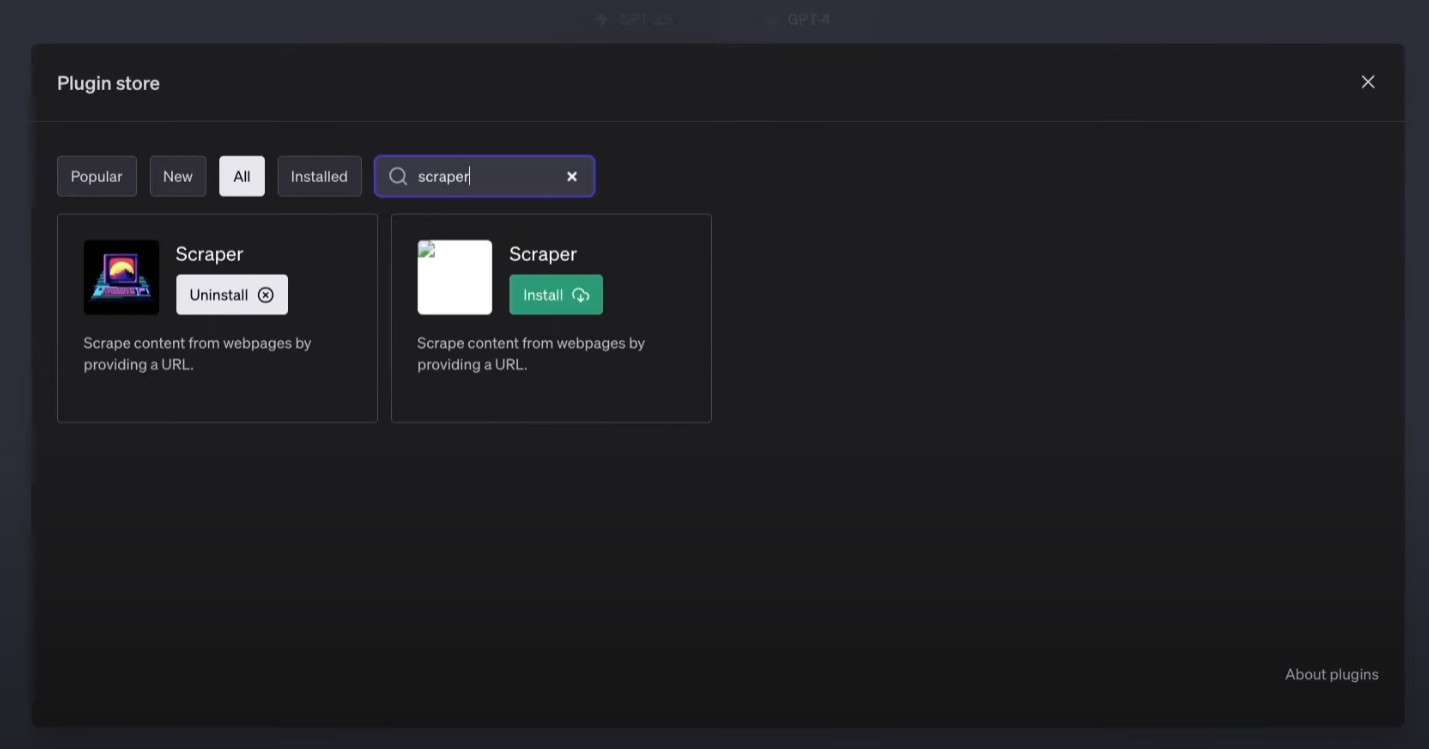
Task: Click the 'Plugin store' heading text
Action: 108,83
